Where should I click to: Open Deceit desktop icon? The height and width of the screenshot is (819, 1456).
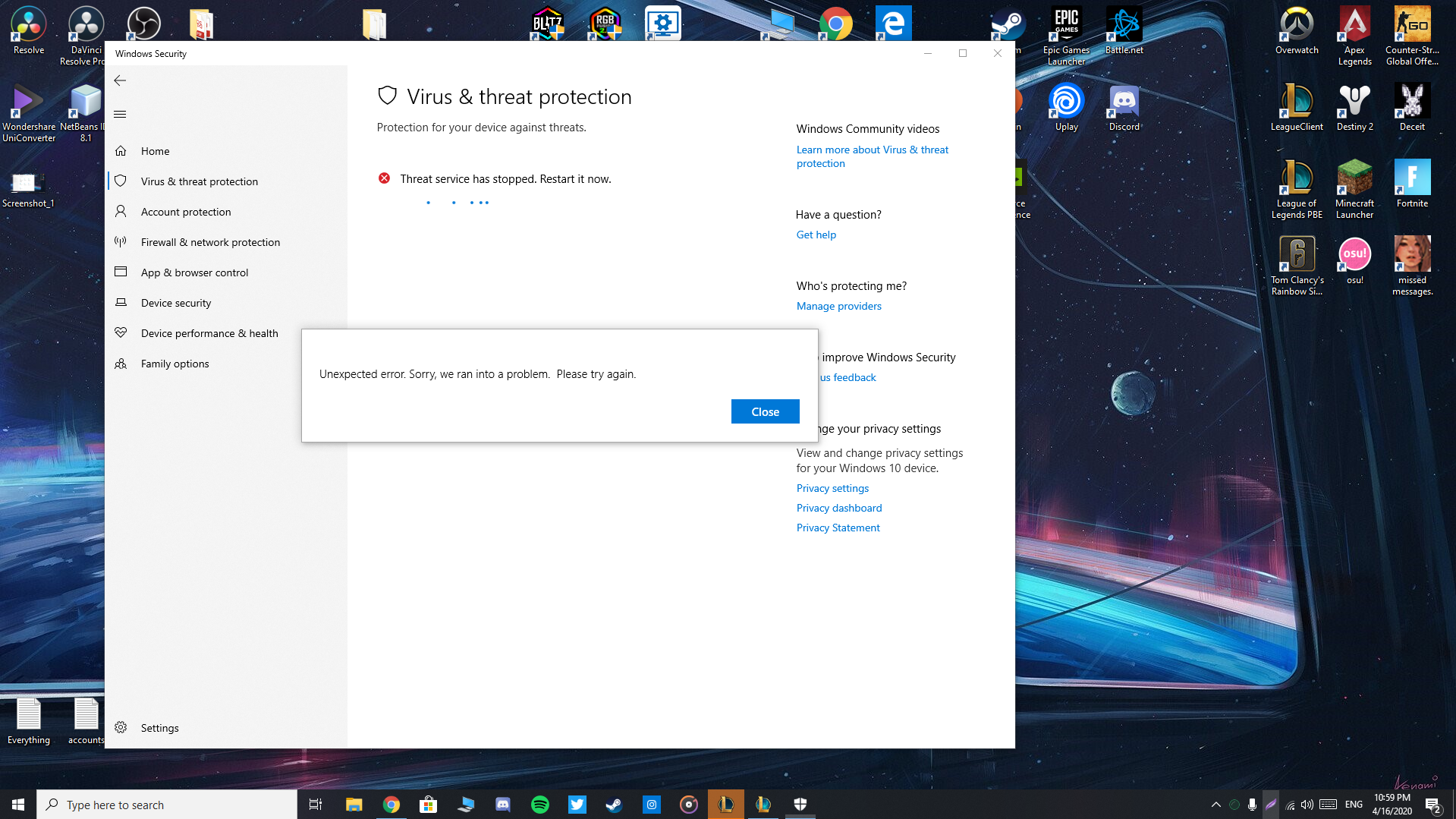click(x=1412, y=108)
